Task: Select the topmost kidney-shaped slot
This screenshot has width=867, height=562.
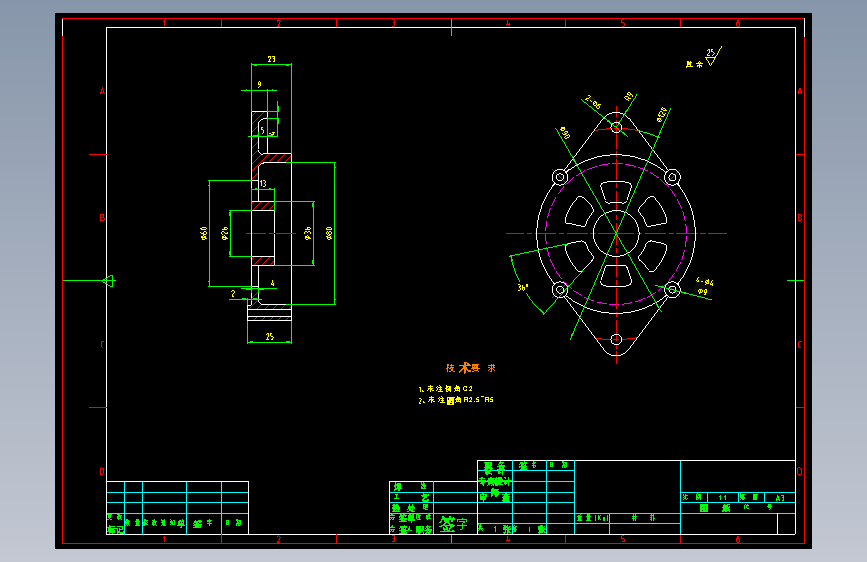Action: point(616,192)
